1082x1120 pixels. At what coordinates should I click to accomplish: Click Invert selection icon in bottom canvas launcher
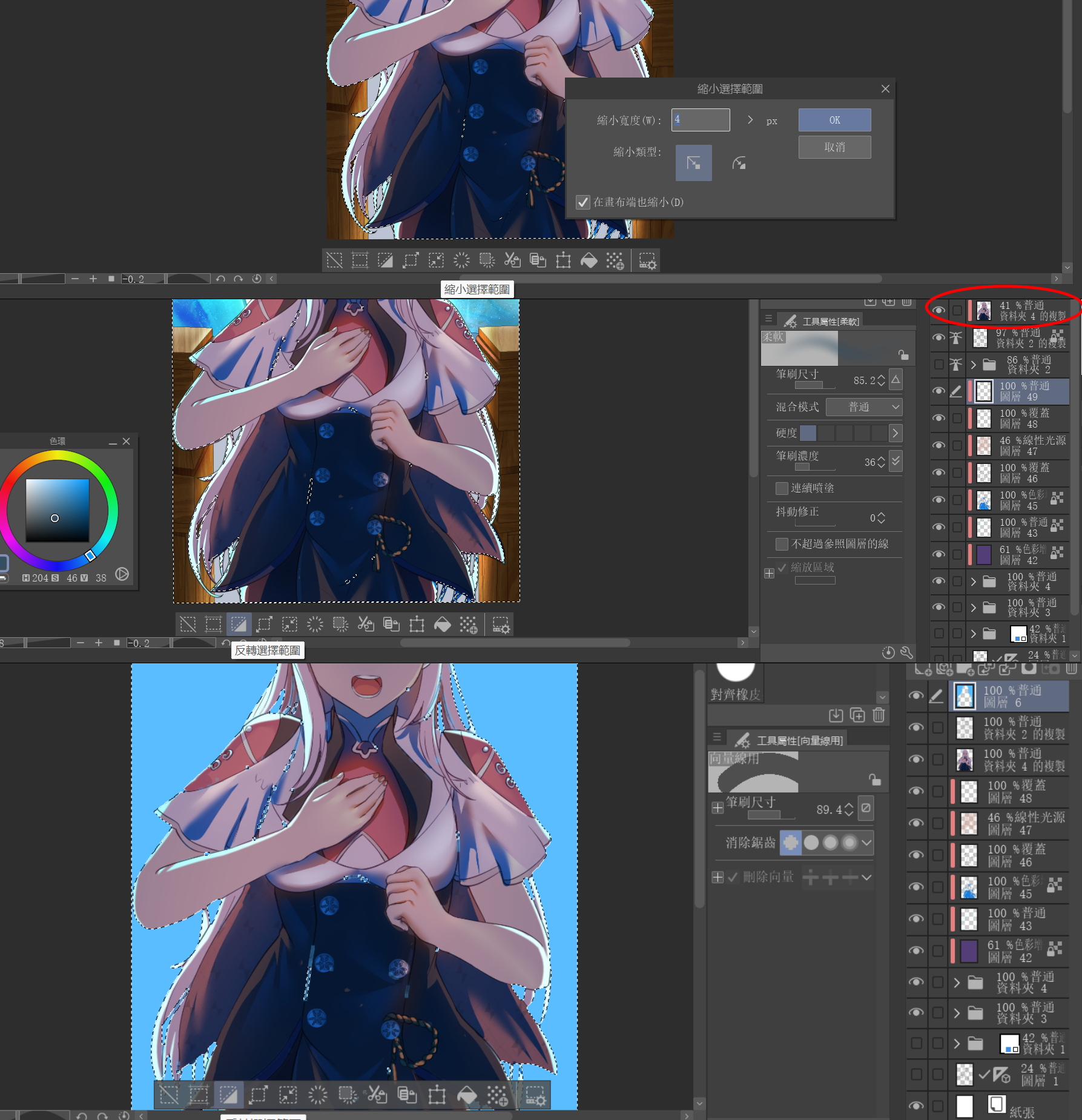pyautogui.click(x=228, y=1095)
